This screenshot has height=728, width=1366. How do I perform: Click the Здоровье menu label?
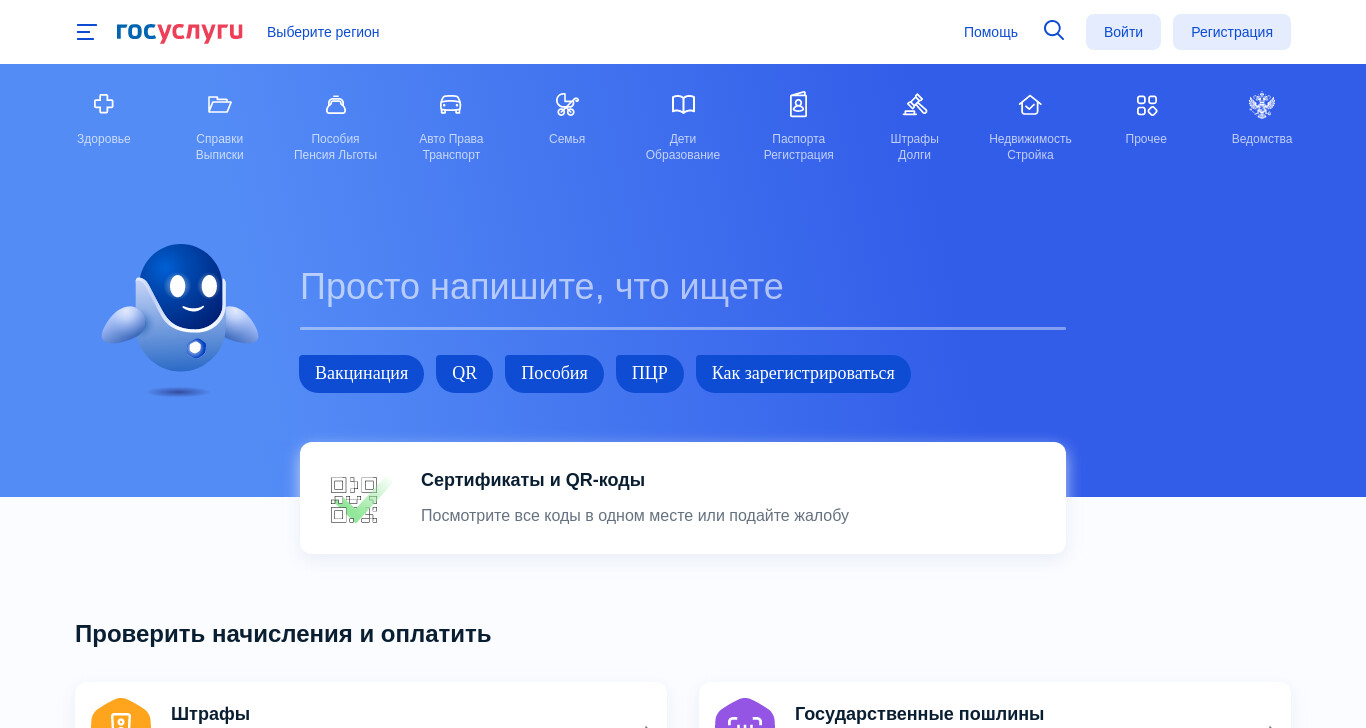pyautogui.click(x=104, y=139)
